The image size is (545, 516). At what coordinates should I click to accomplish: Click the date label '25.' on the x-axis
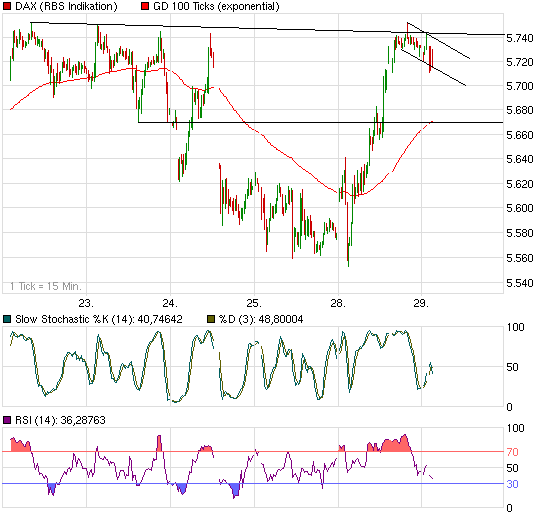(254, 303)
